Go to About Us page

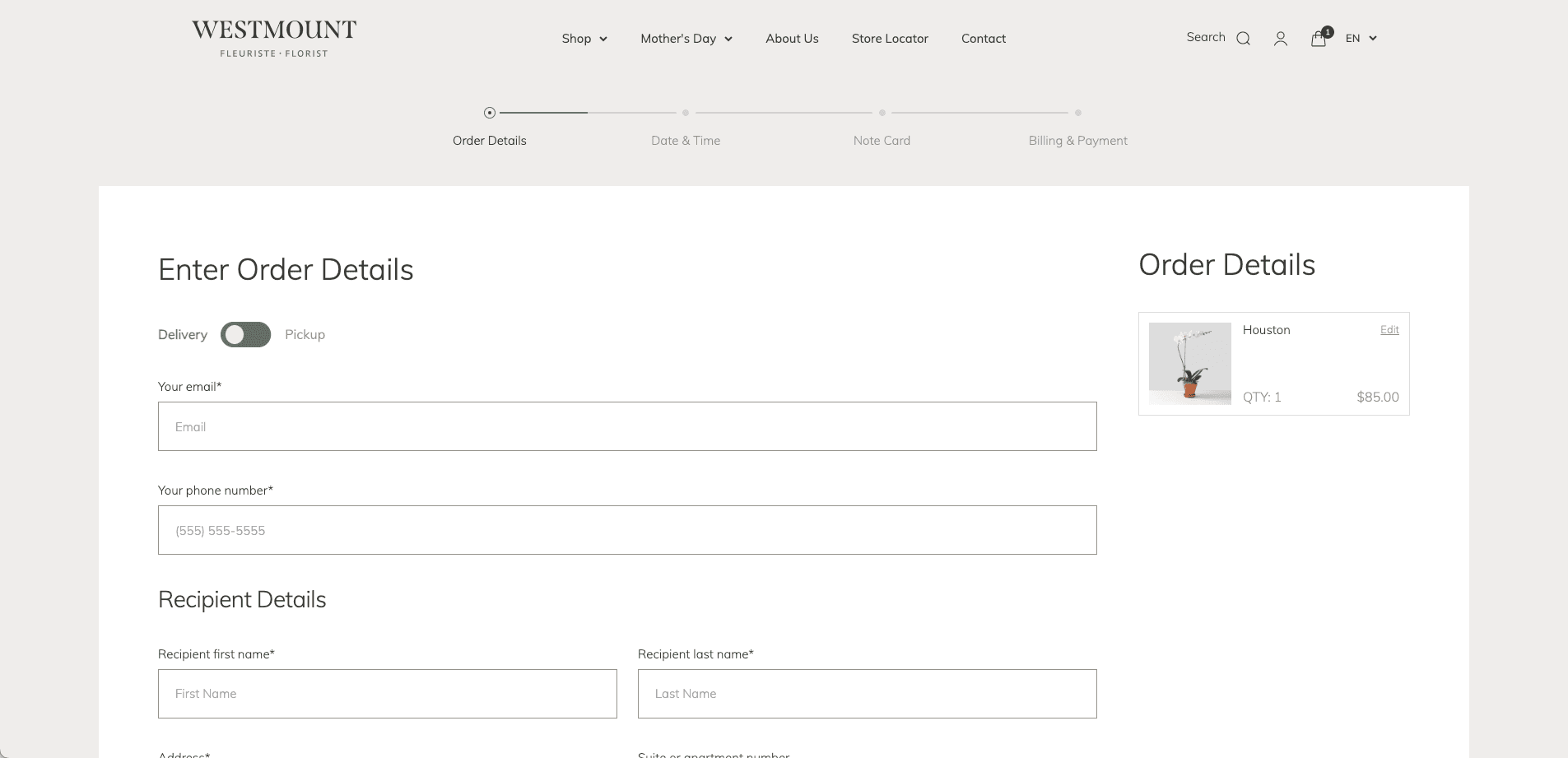coord(792,39)
